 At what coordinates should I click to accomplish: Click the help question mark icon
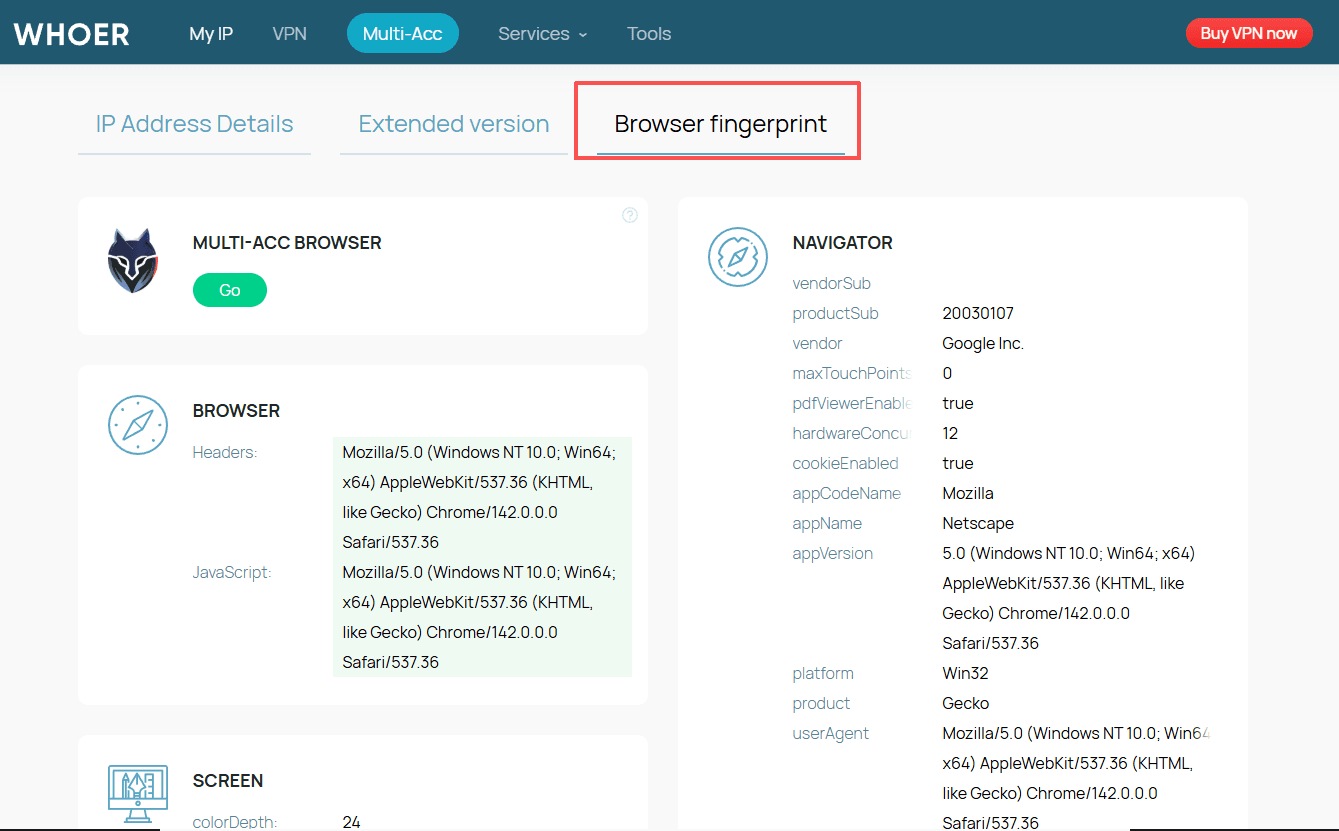(x=630, y=215)
